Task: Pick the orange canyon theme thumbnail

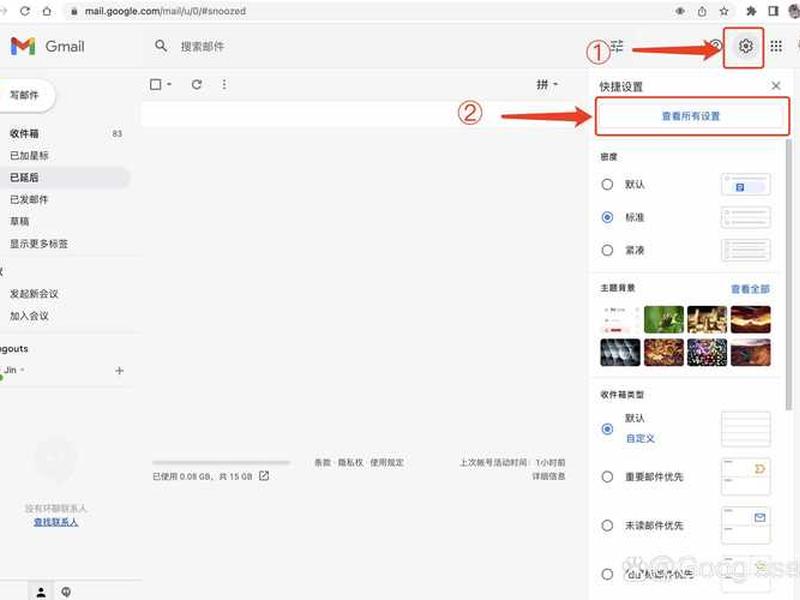Action: click(x=750, y=319)
